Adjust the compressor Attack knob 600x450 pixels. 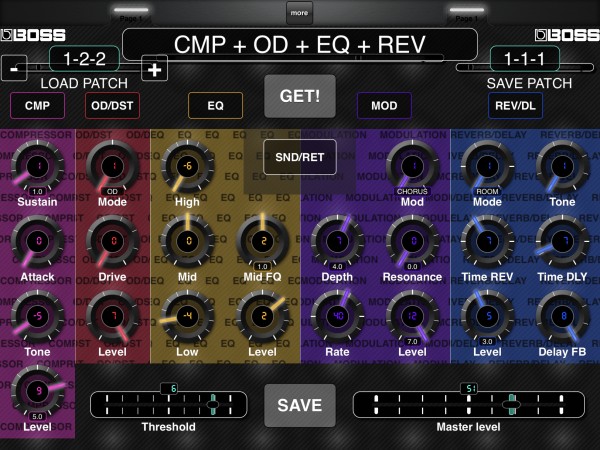tap(37, 241)
